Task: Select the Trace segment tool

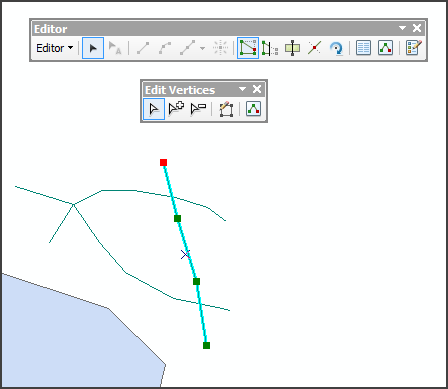Action: coord(187,48)
